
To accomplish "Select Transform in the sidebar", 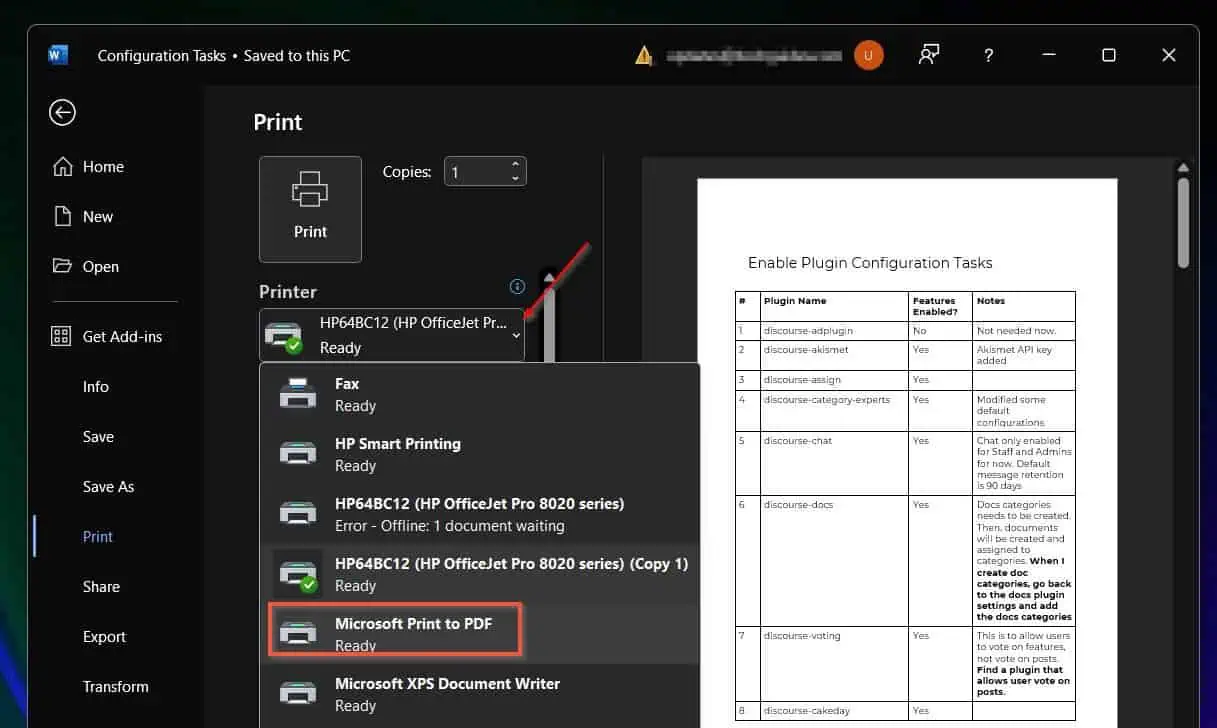I will tap(116, 687).
